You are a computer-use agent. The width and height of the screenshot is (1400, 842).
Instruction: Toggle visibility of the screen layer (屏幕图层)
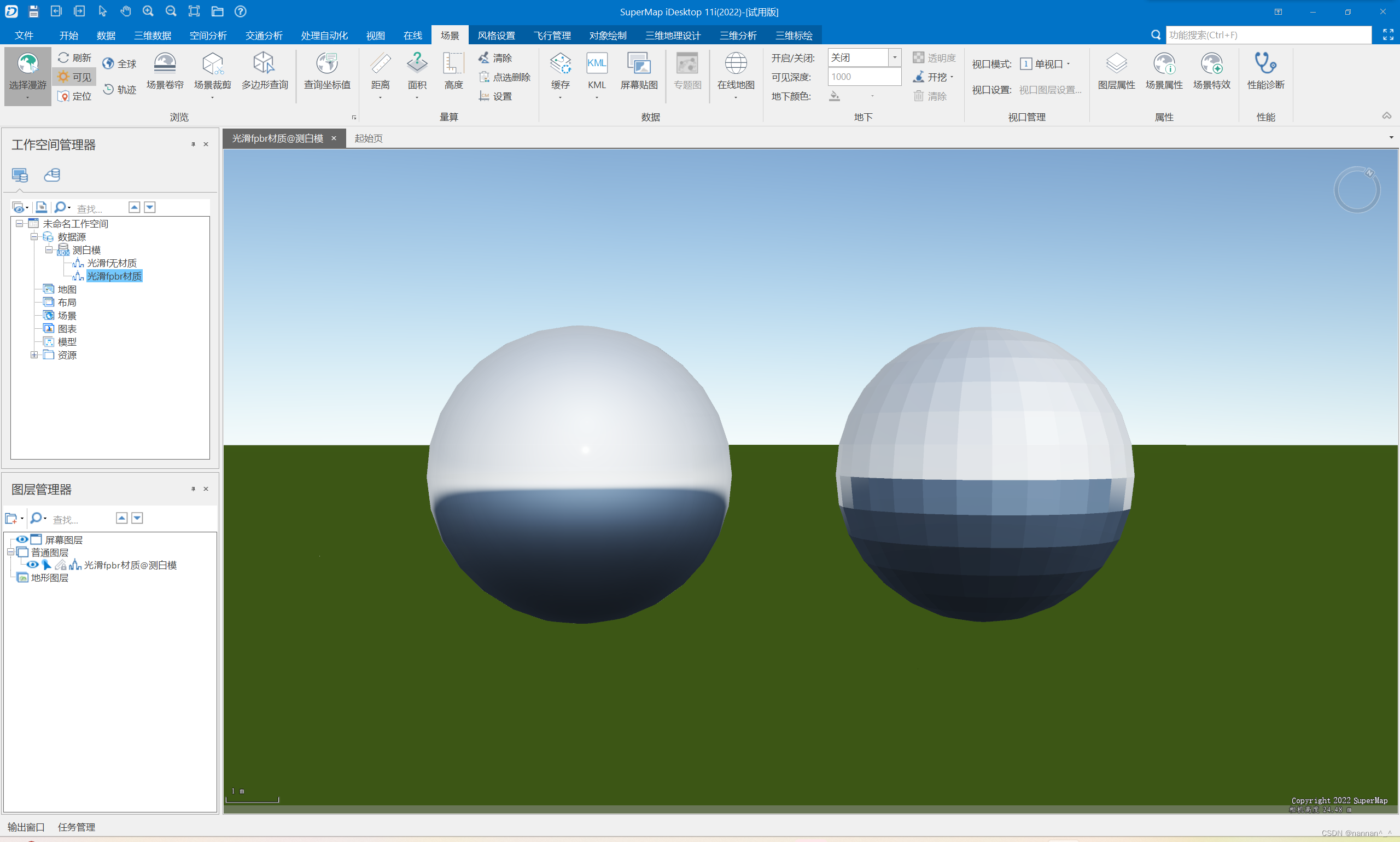click(x=22, y=539)
